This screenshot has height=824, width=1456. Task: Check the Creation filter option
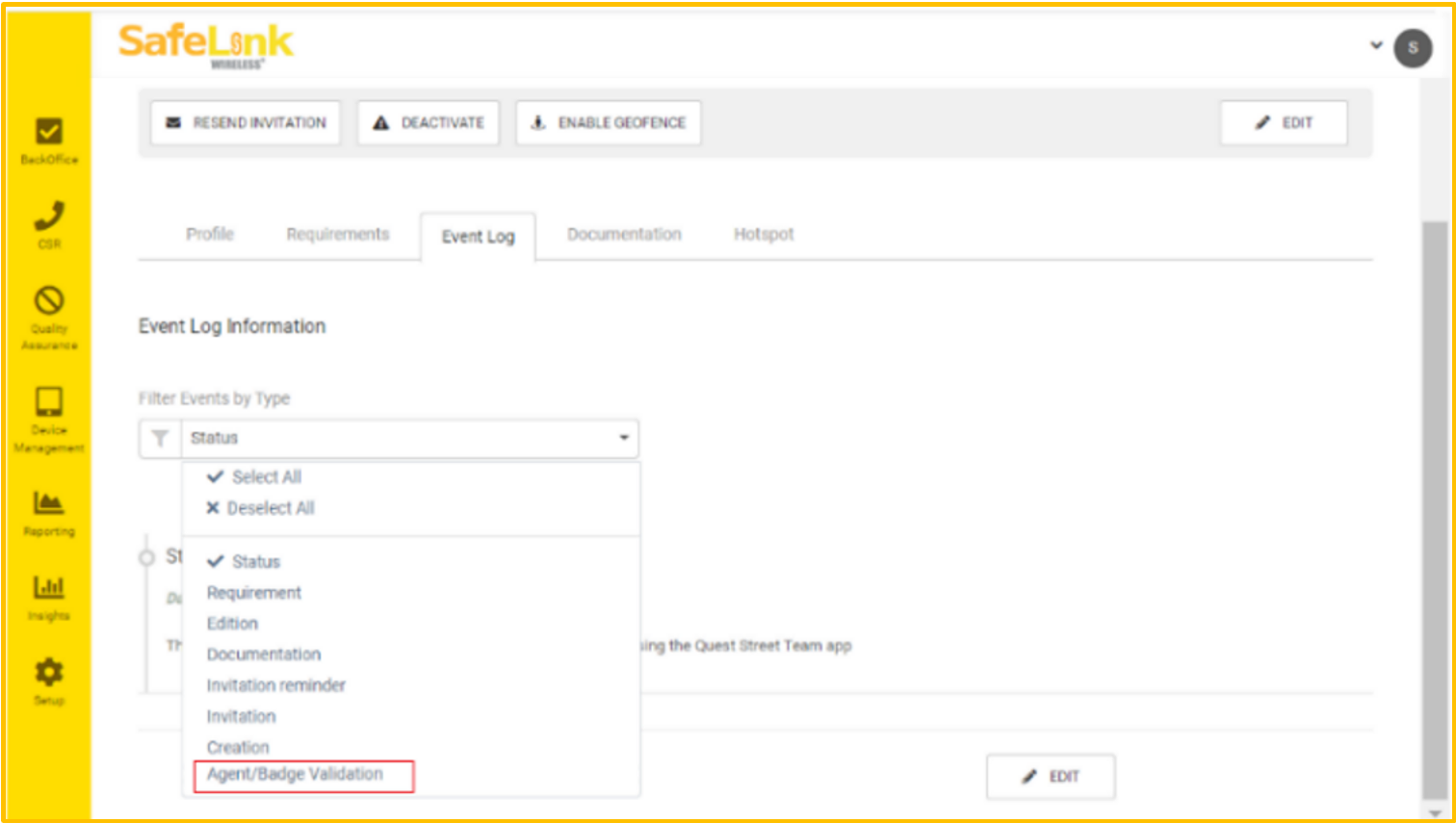pos(238,747)
